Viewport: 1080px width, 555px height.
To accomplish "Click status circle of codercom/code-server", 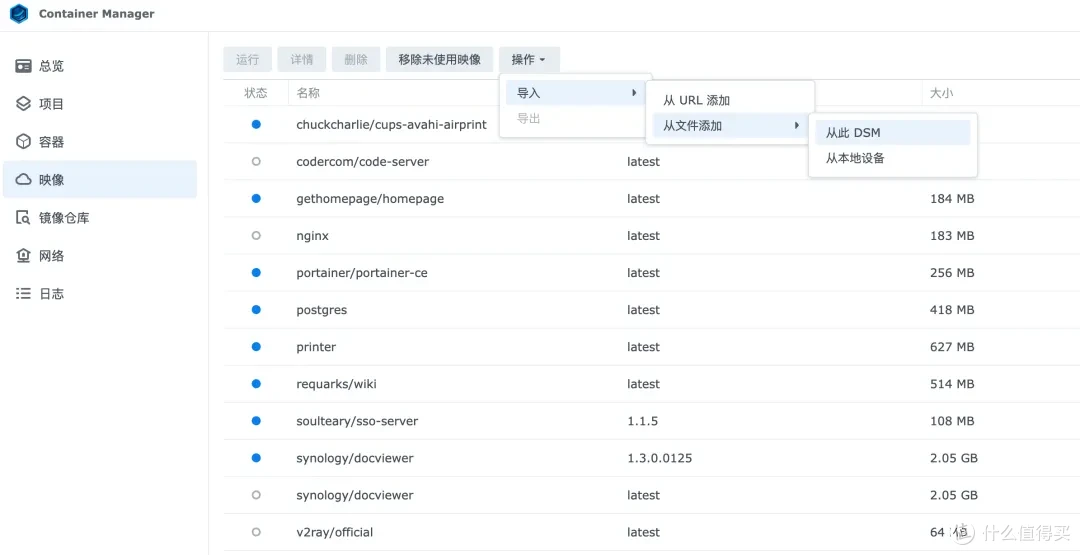I will 256,161.
